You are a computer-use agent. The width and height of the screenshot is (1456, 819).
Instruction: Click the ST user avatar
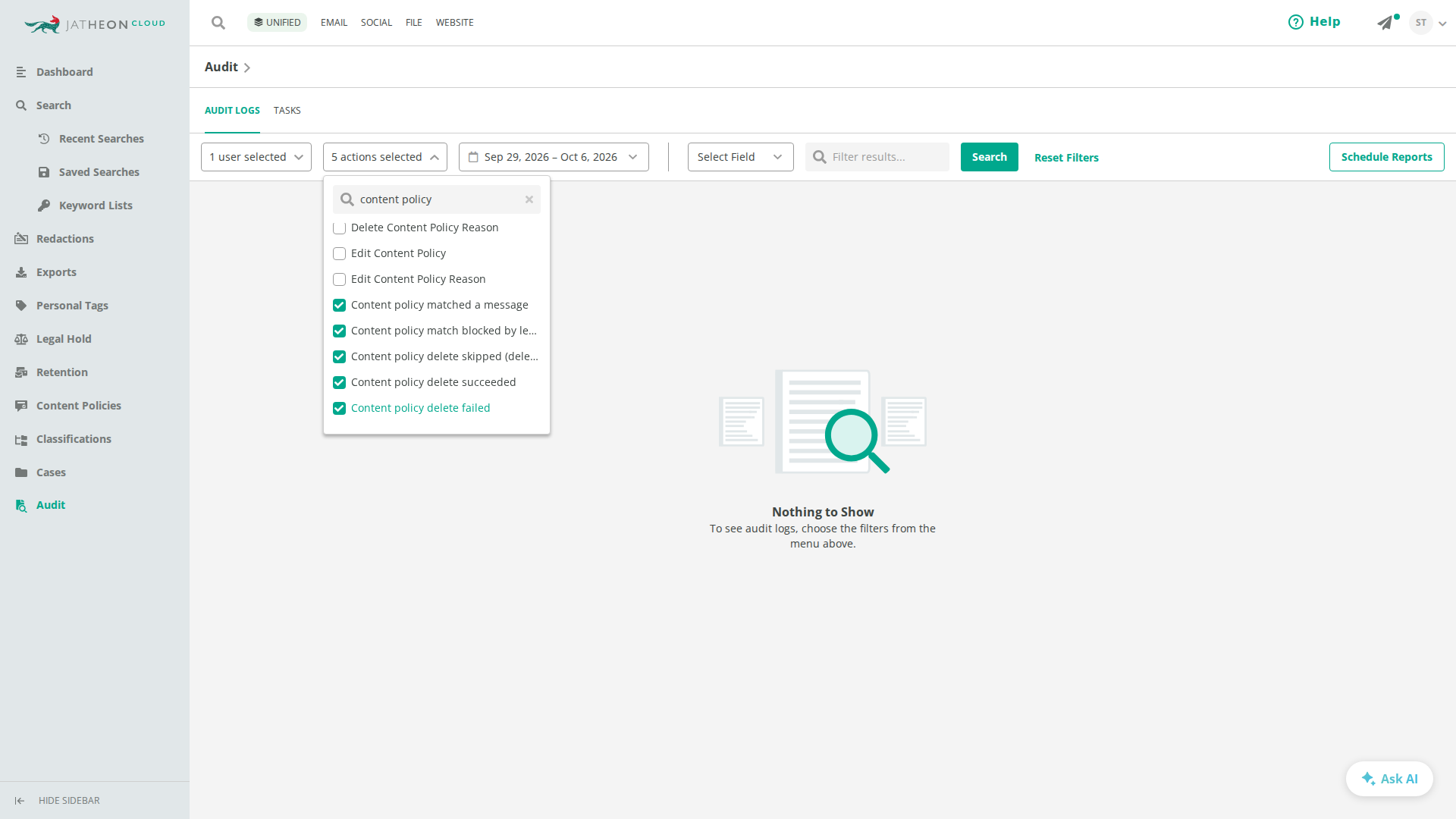point(1421,23)
